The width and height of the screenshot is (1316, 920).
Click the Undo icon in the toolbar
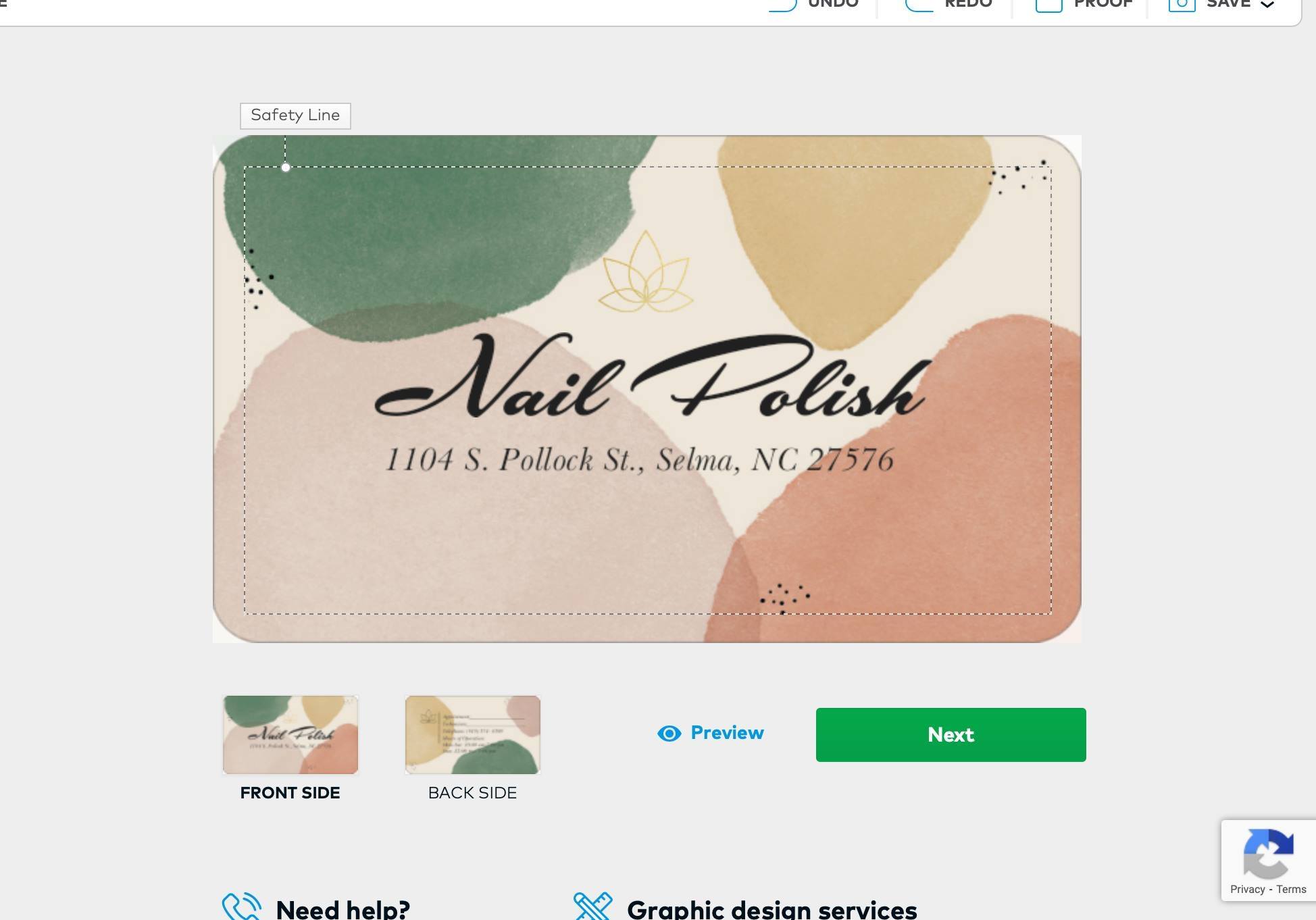(783, 5)
